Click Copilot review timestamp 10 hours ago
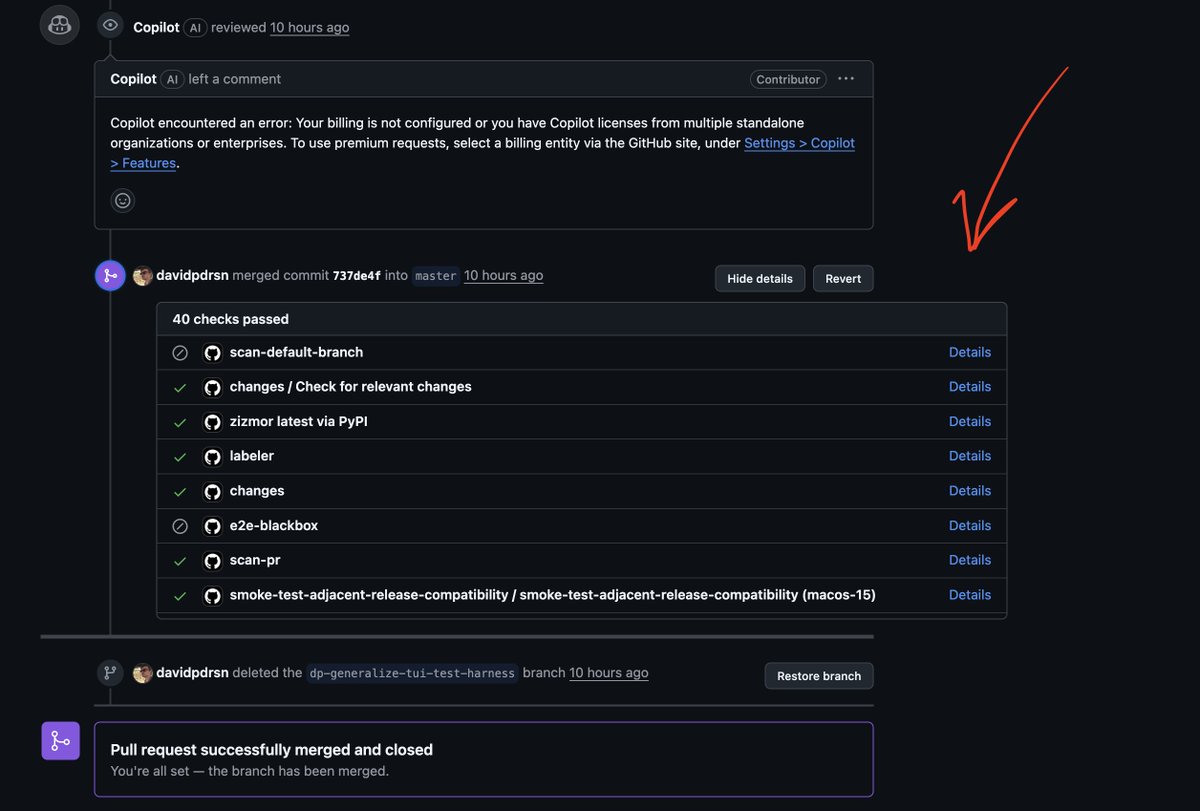The width and height of the screenshot is (1200, 811). tap(310, 27)
